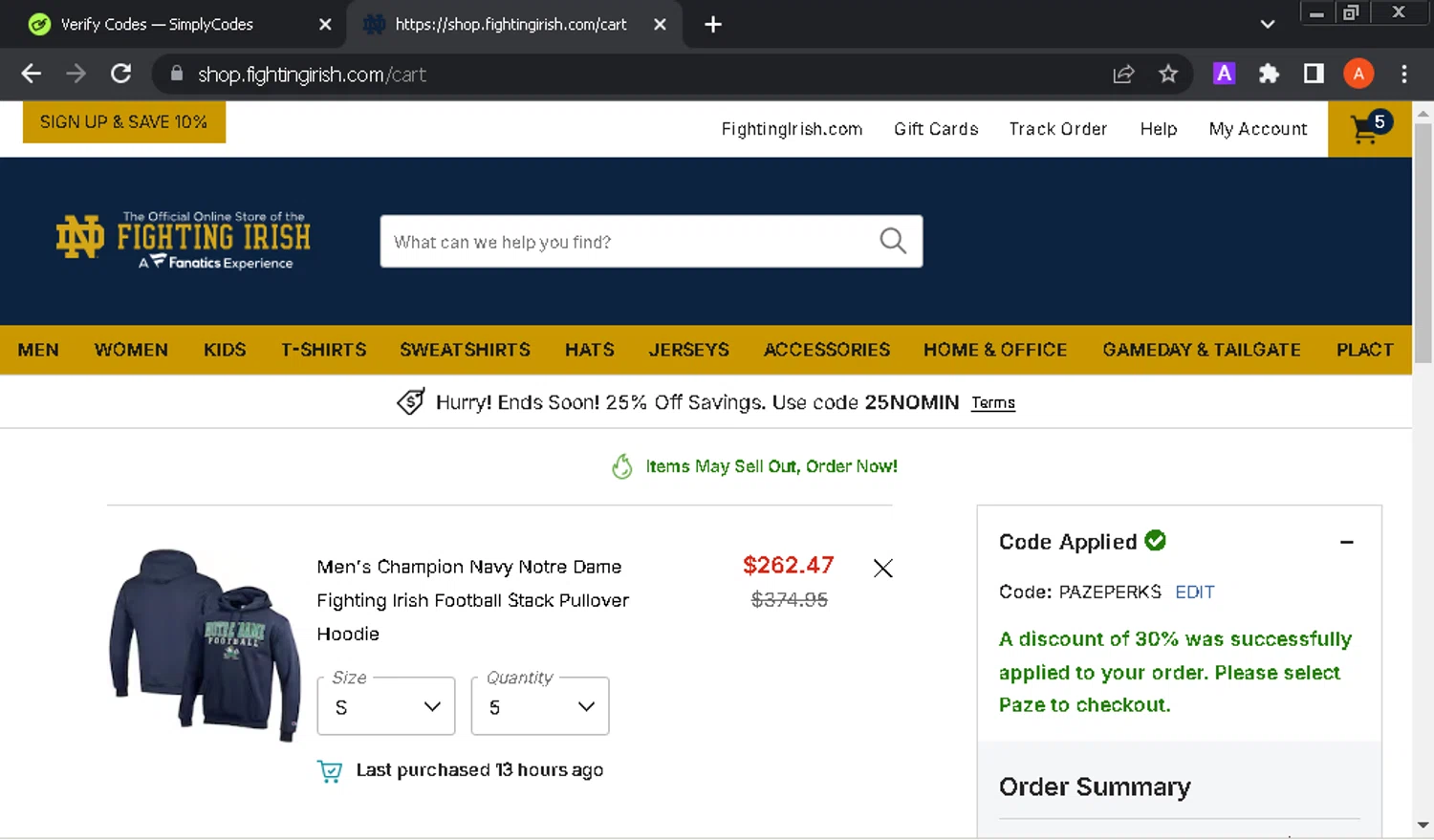The image size is (1434, 840).
Task: Reload the cart page
Action: tap(120, 74)
